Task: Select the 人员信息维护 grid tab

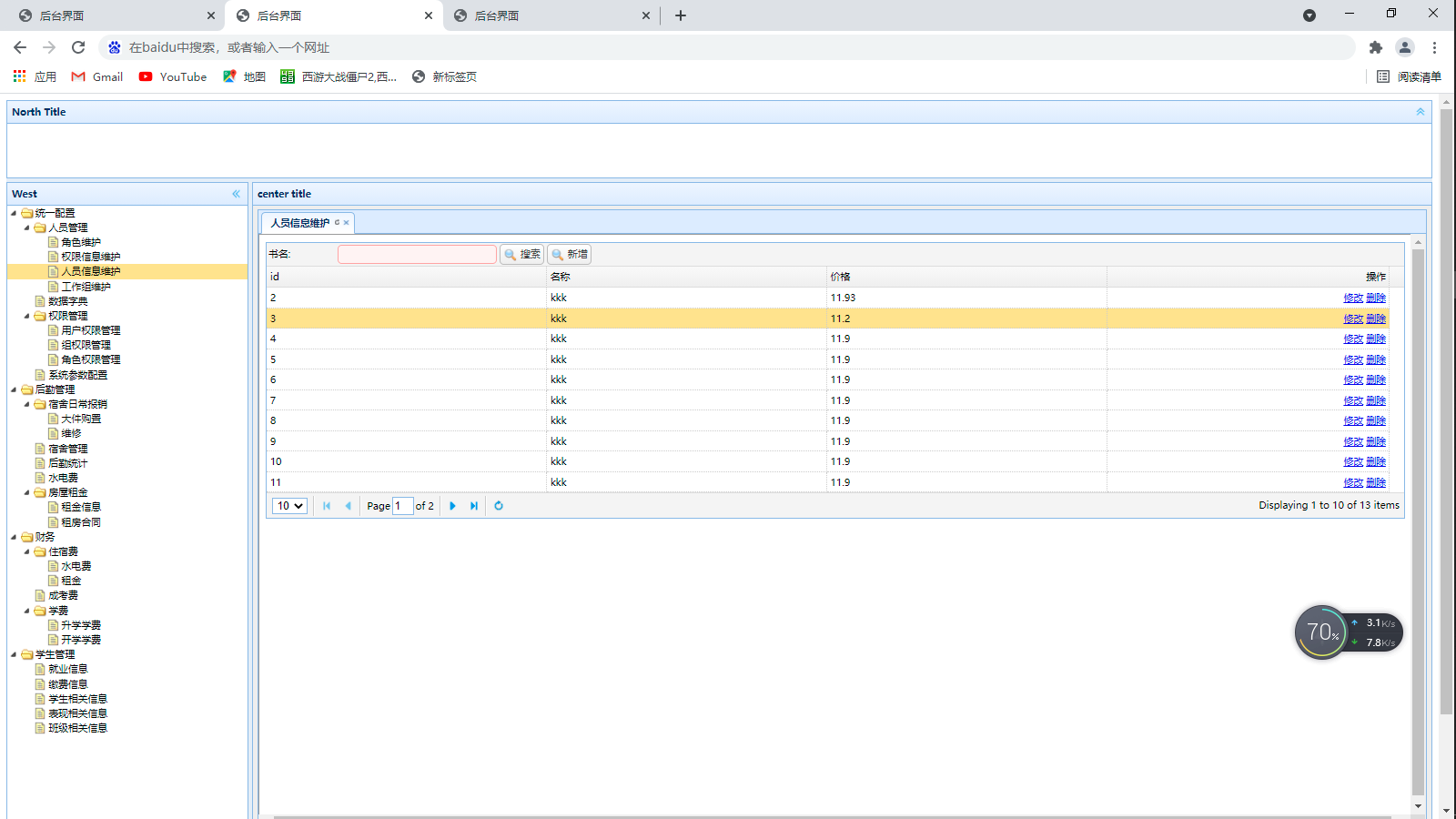Action: click(x=300, y=222)
